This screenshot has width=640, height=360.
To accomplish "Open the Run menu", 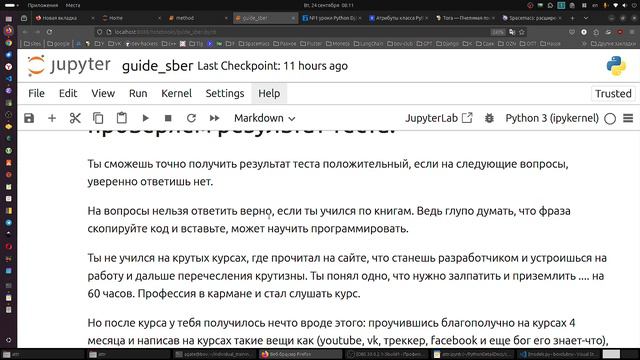I will pos(138,93).
